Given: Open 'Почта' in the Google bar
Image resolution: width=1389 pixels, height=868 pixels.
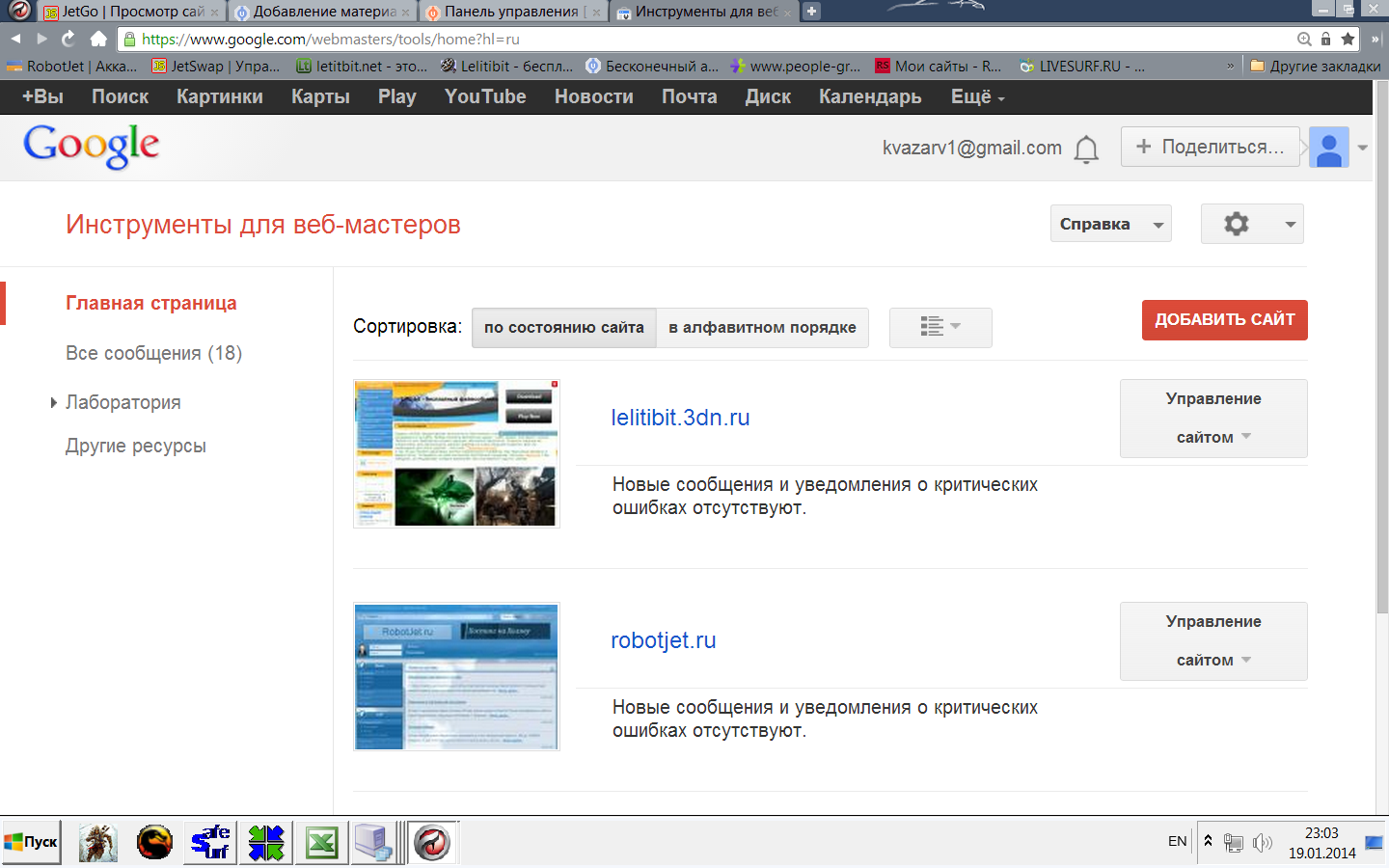Looking at the screenshot, I should [x=690, y=97].
